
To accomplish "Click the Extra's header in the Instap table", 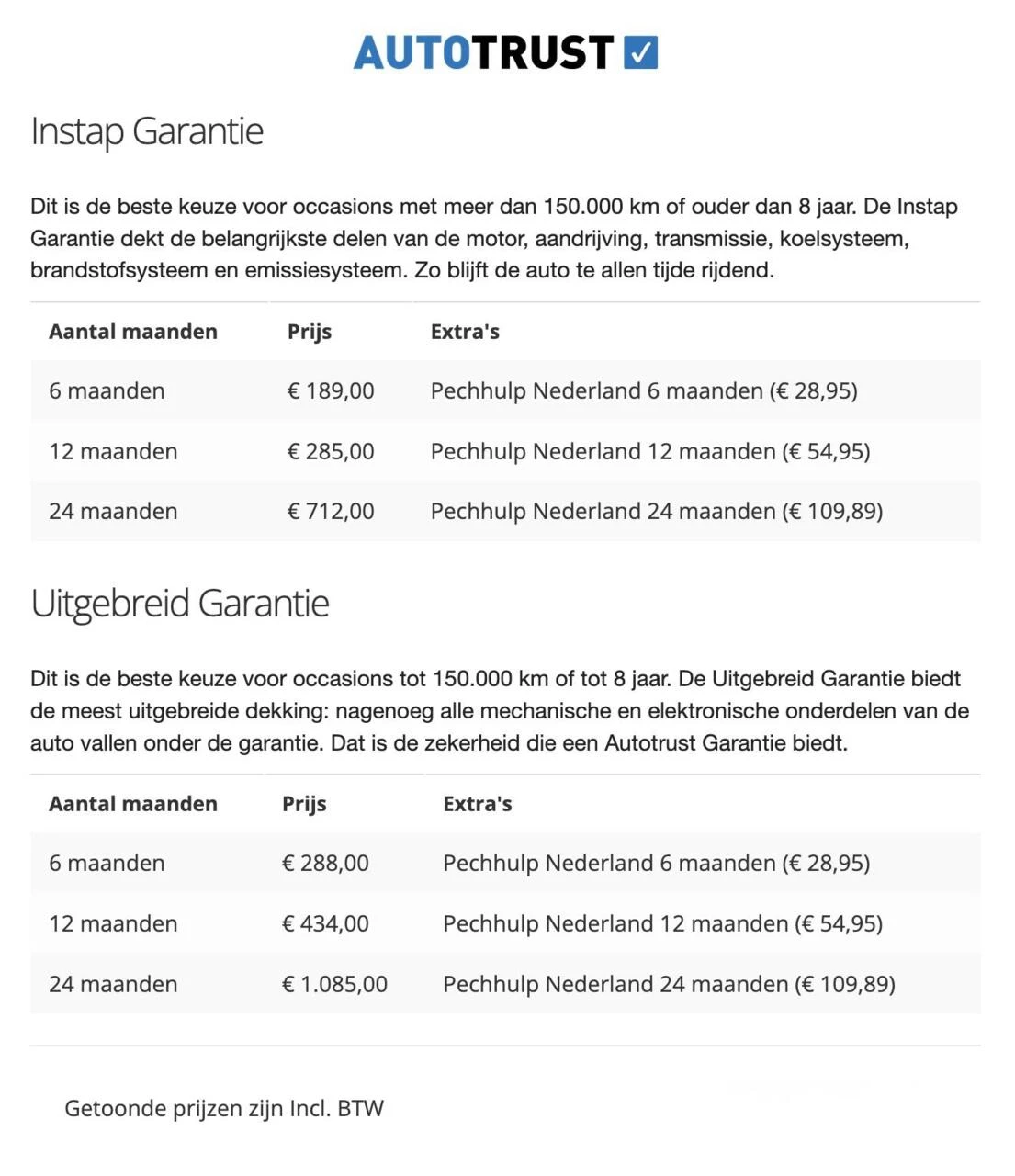I will pyautogui.click(x=465, y=332).
